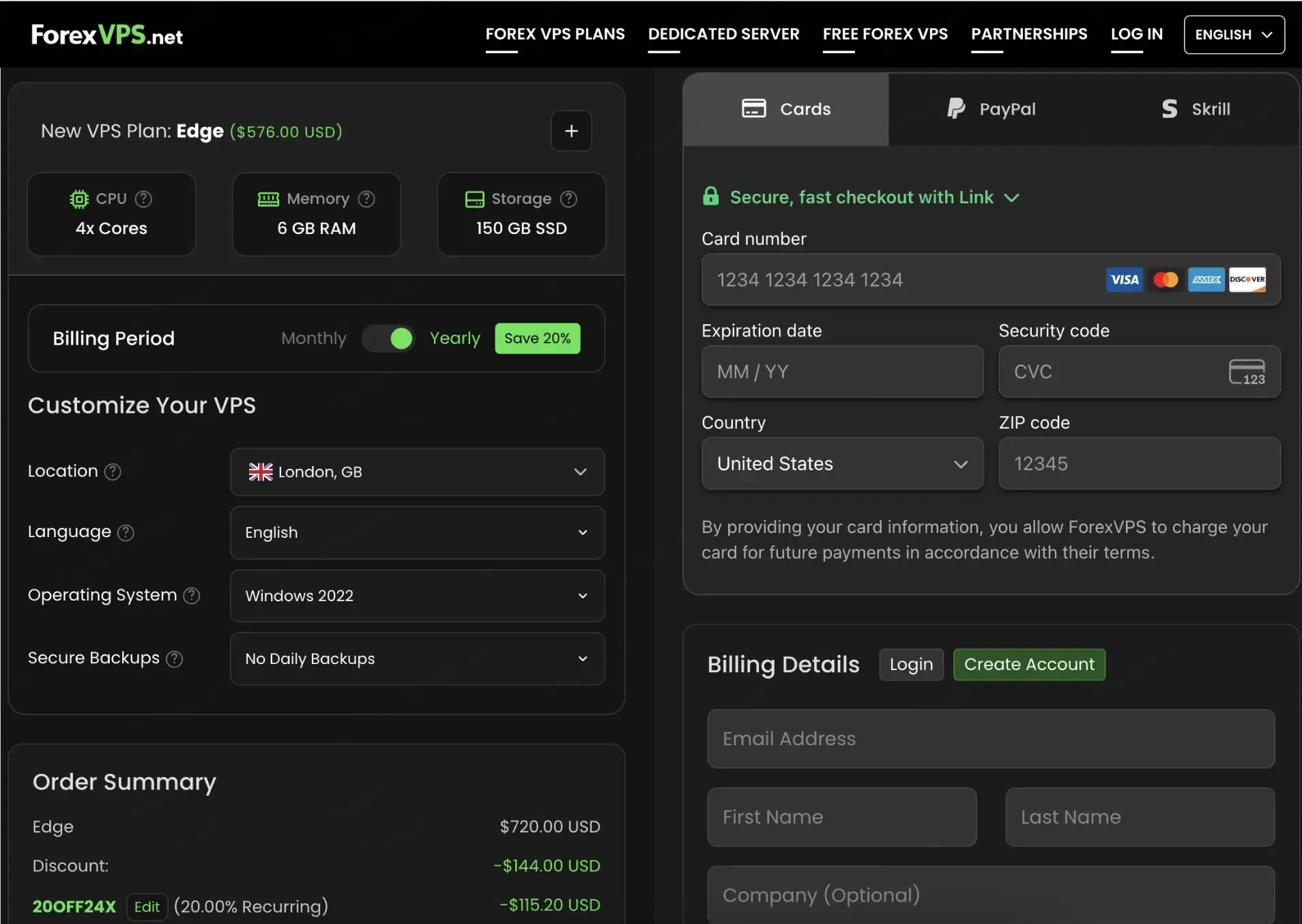The width and height of the screenshot is (1302, 924).
Task: Focus the Expiration date MM / YY field
Action: pos(842,372)
